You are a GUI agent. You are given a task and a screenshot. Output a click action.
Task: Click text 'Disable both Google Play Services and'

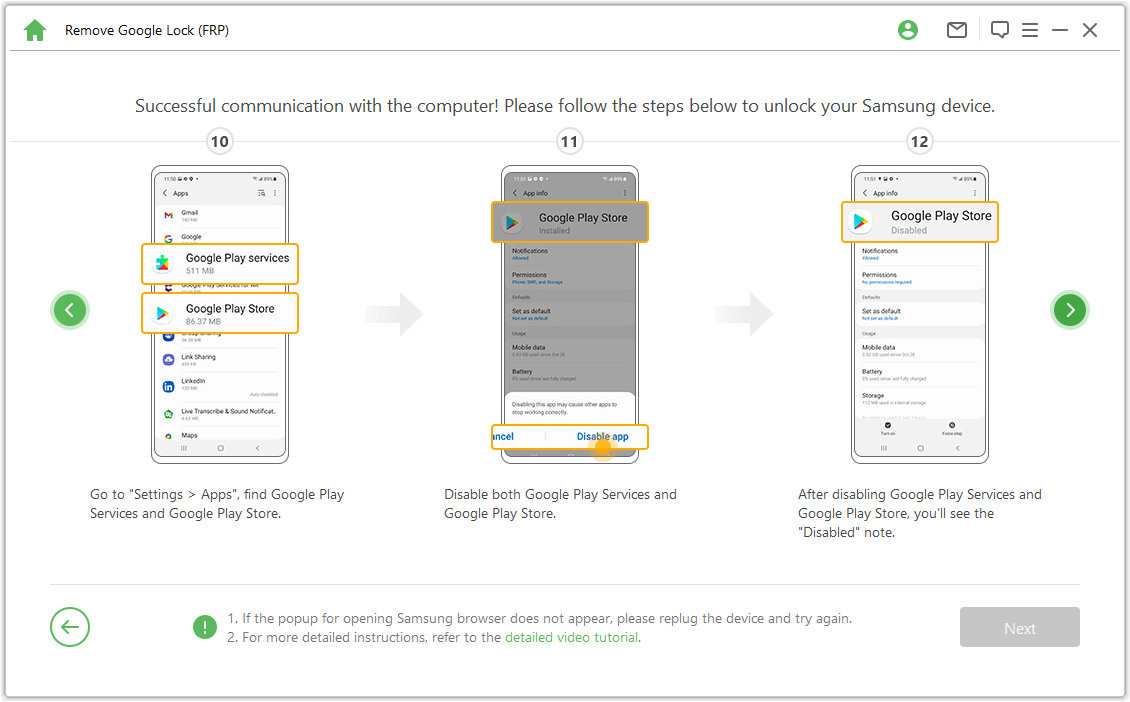[560, 494]
